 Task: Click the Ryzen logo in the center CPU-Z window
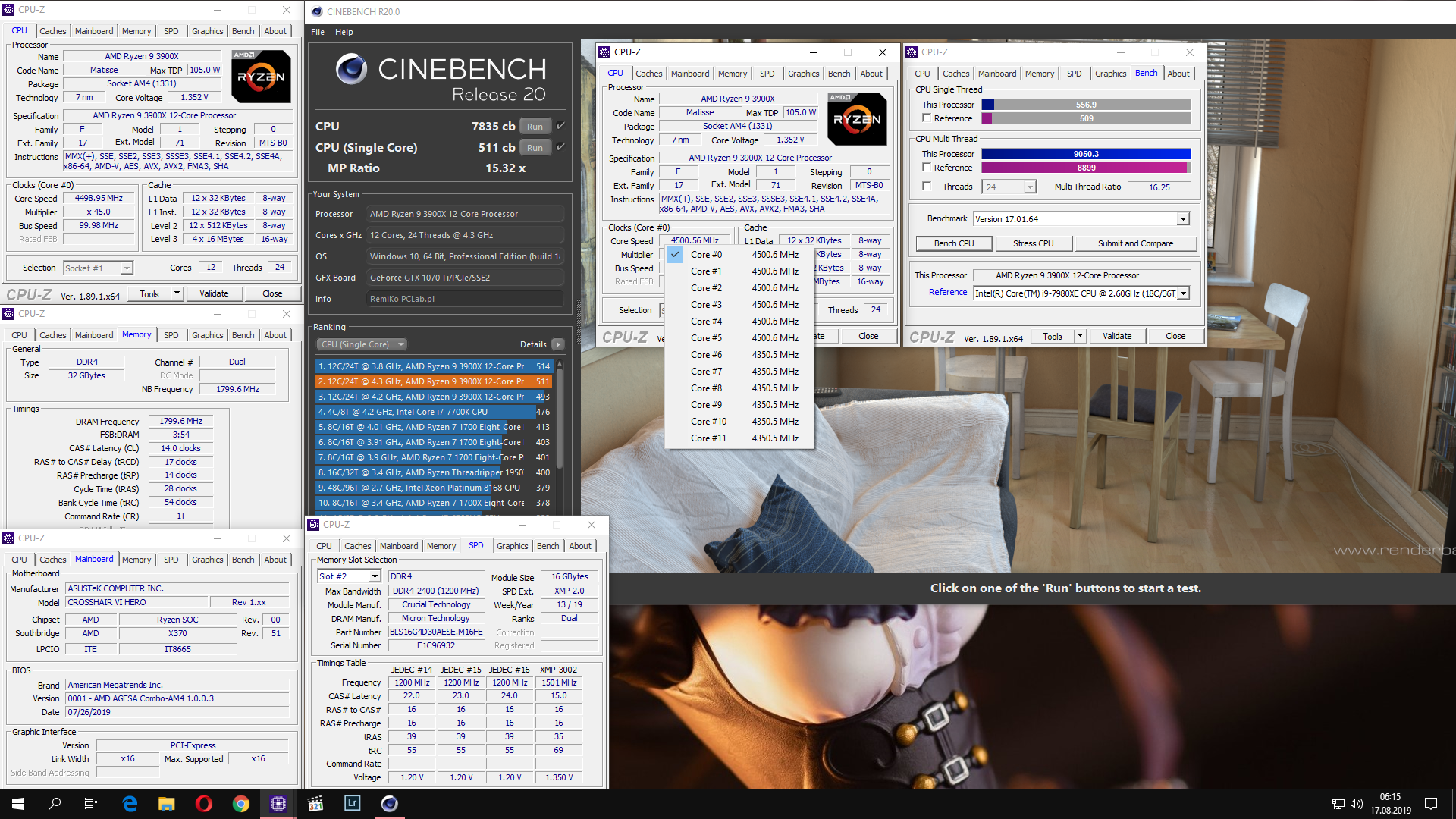857,119
